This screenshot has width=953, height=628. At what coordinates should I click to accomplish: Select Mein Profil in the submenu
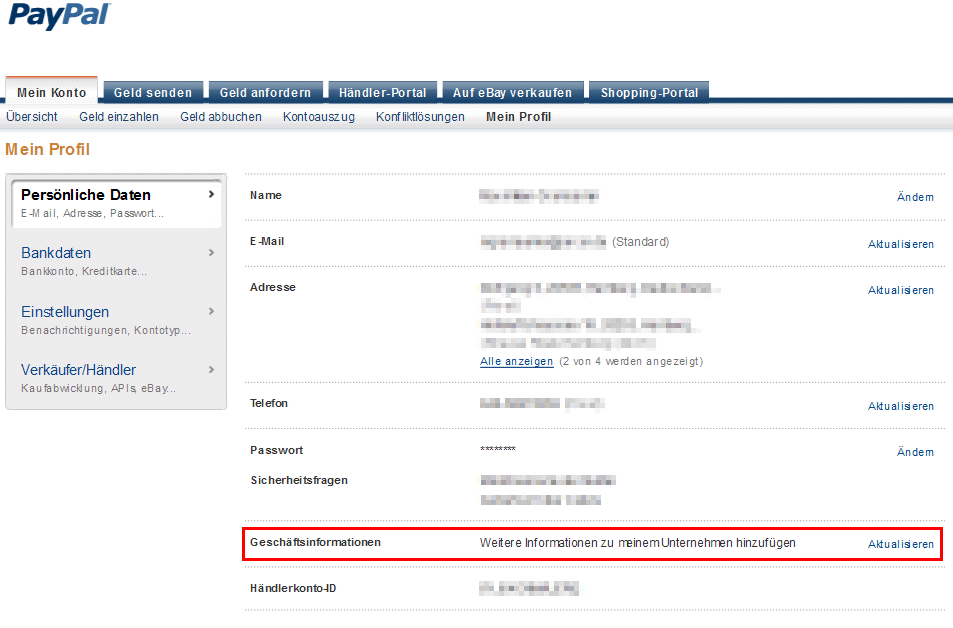(518, 117)
